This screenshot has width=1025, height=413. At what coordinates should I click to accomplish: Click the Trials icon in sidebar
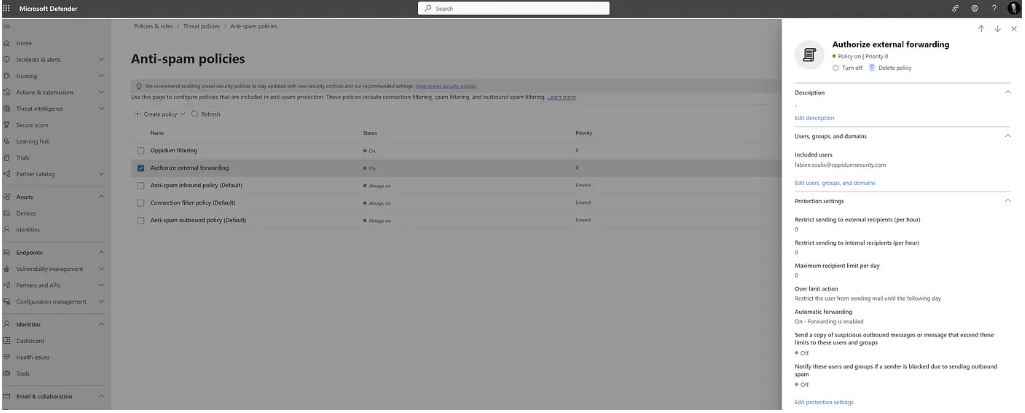click(7, 157)
